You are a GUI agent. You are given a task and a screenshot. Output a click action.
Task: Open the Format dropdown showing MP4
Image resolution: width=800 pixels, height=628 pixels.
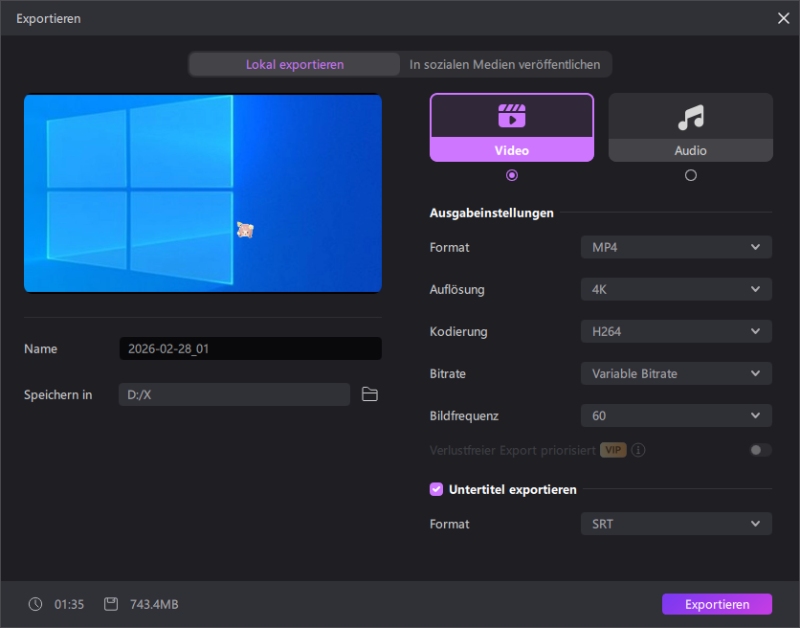click(676, 247)
